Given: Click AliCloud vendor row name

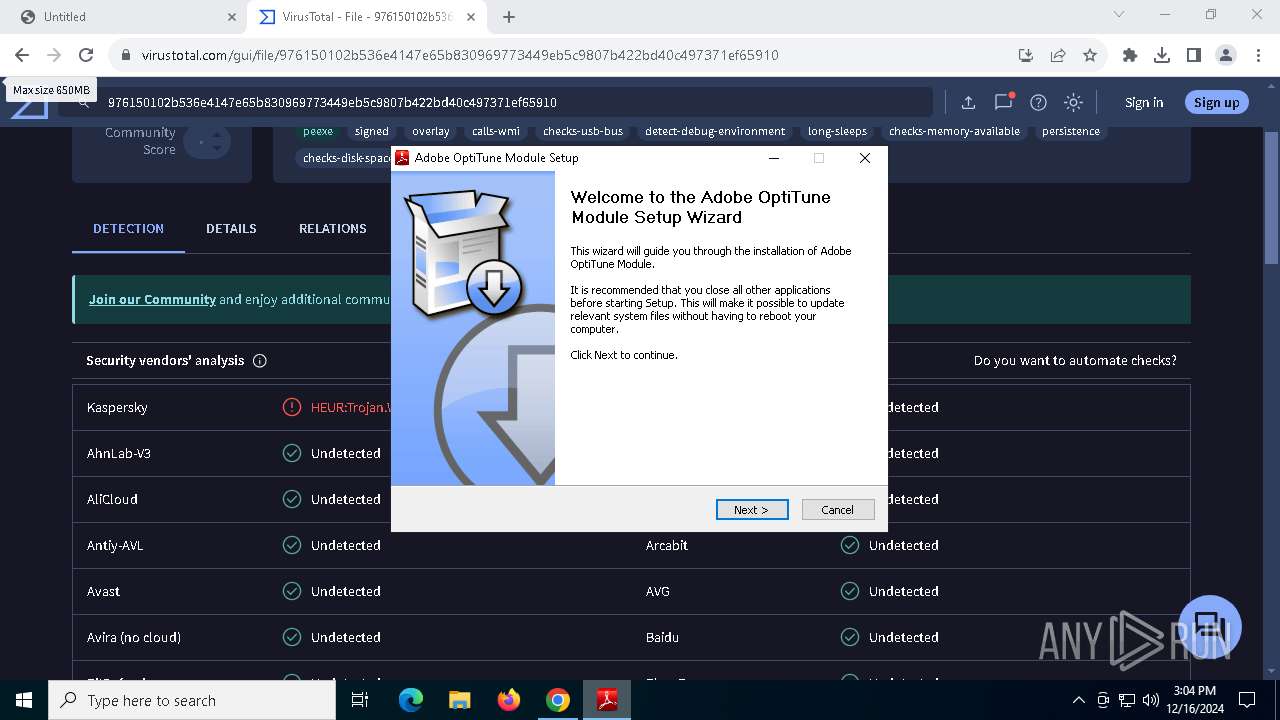Looking at the screenshot, I should 112,499.
